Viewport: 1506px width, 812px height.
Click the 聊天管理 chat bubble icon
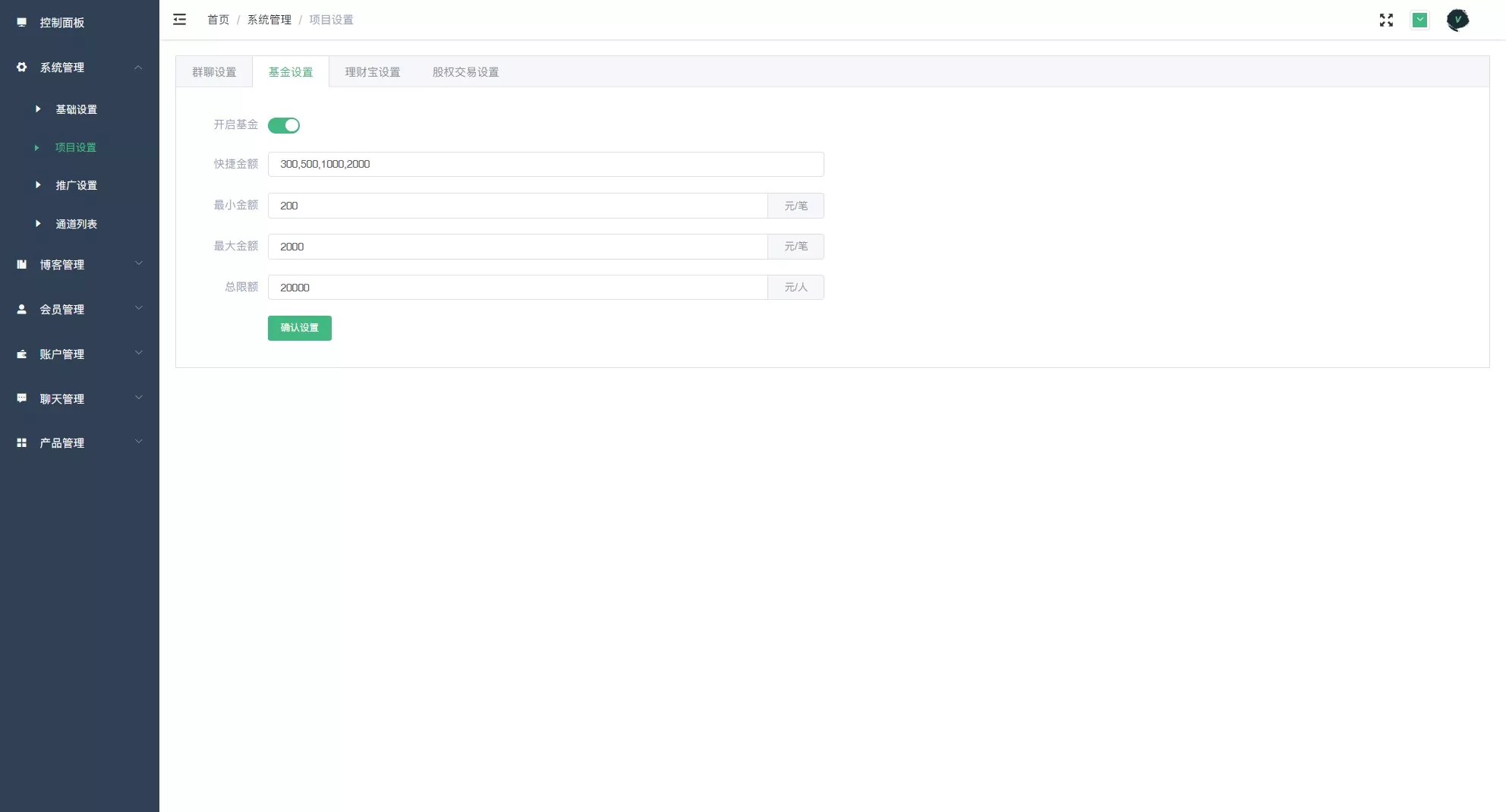point(22,398)
